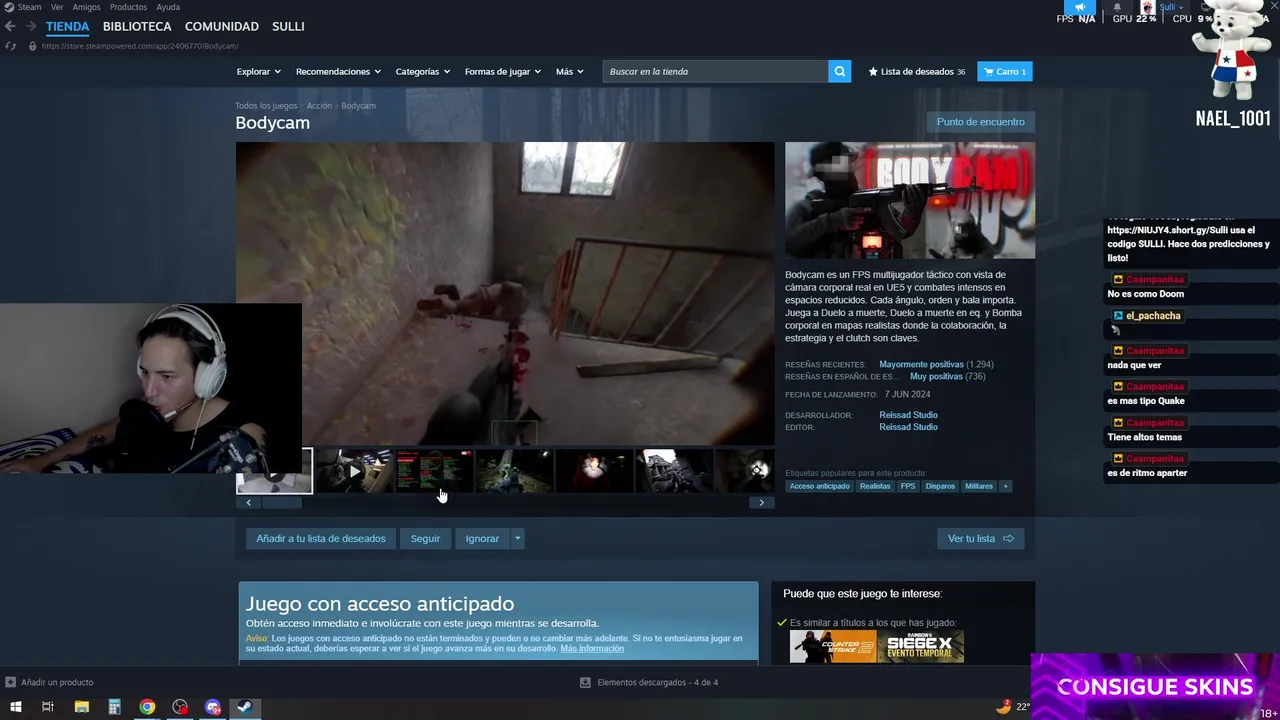Screen dimensions: 1280x720
Task: Click the Steam taskbar icon
Action: (x=244, y=707)
